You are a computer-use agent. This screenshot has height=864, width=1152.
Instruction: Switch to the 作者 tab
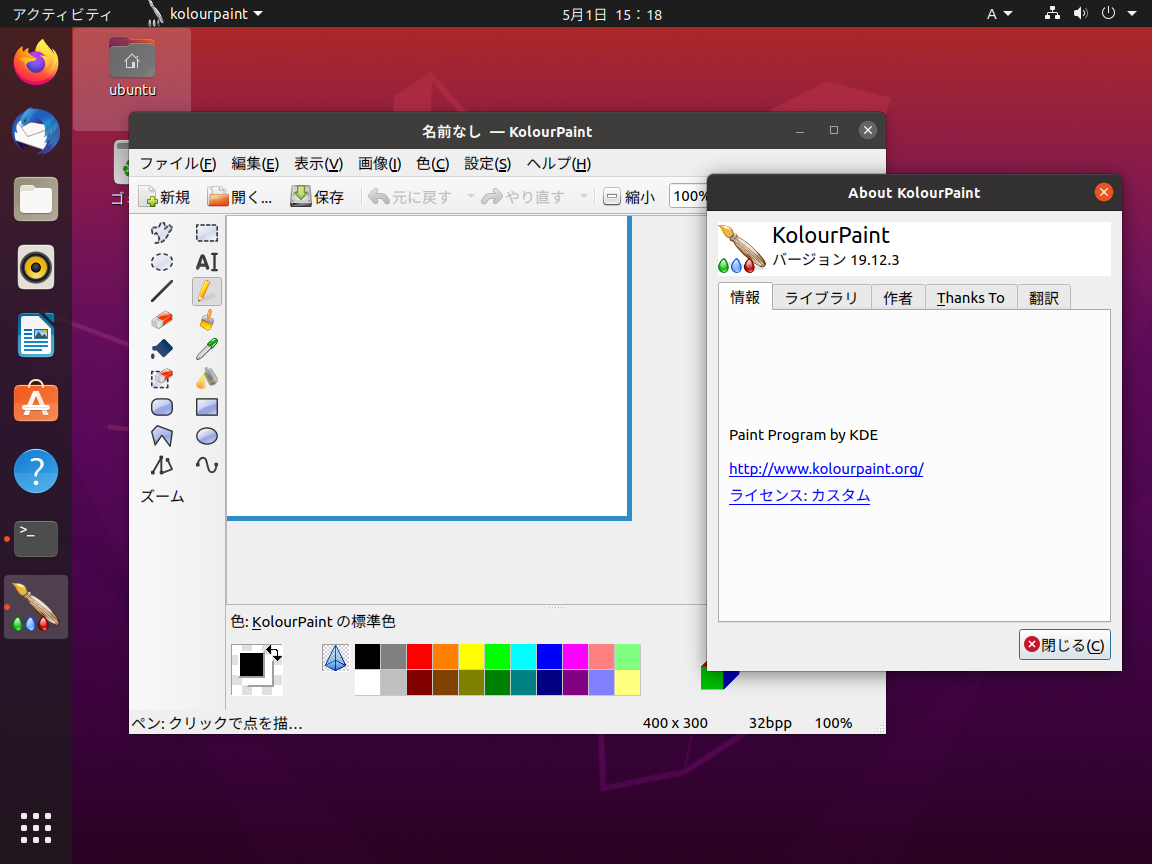898,297
